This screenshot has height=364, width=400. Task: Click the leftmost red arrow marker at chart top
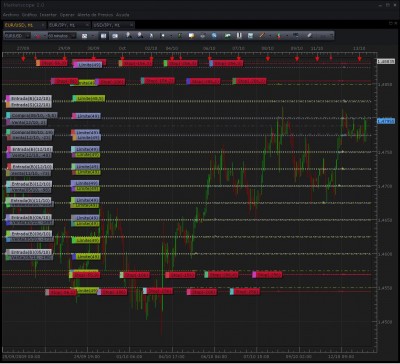[23, 59]
